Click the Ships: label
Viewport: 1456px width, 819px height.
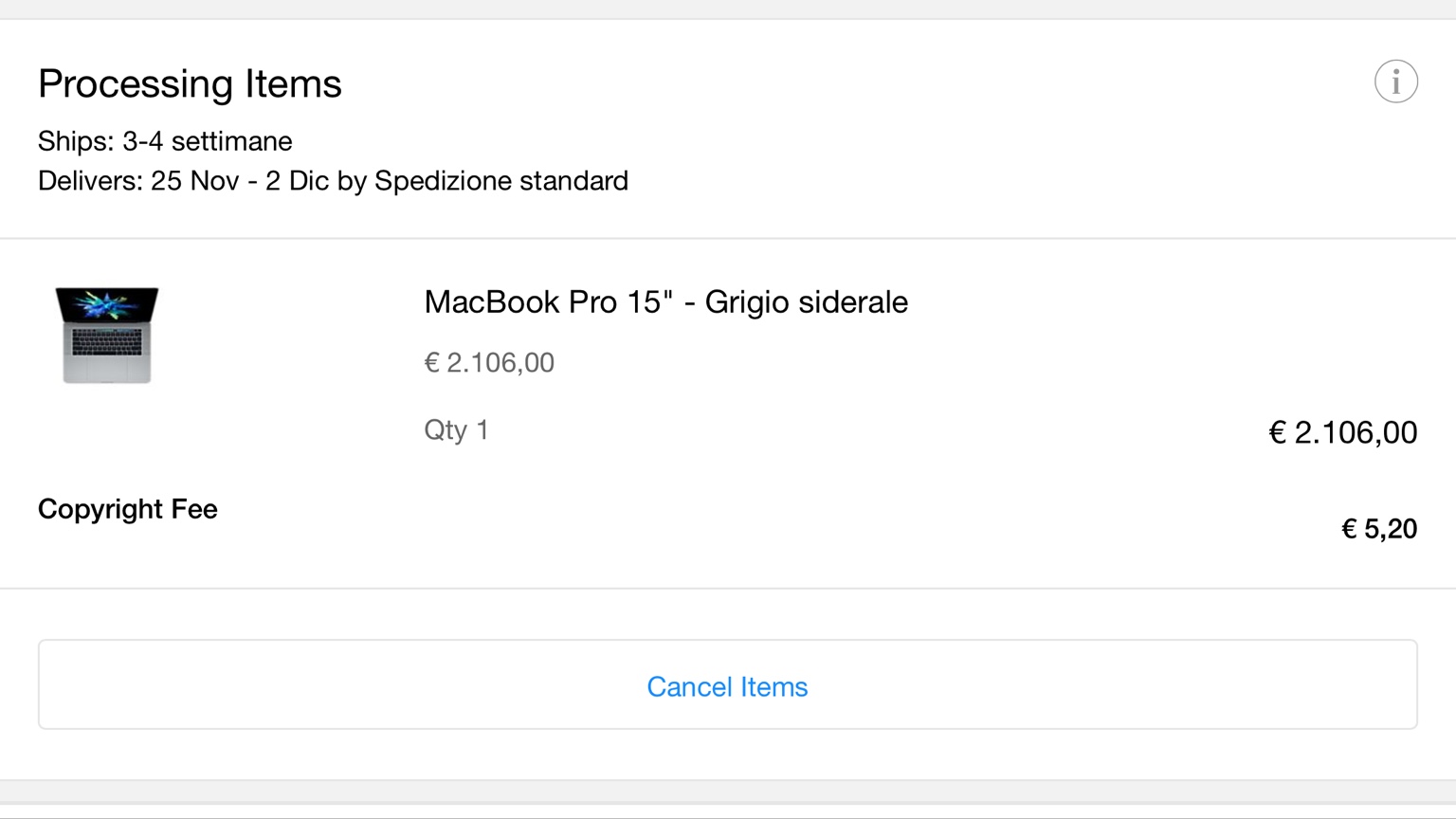click(x=76, y=141)
